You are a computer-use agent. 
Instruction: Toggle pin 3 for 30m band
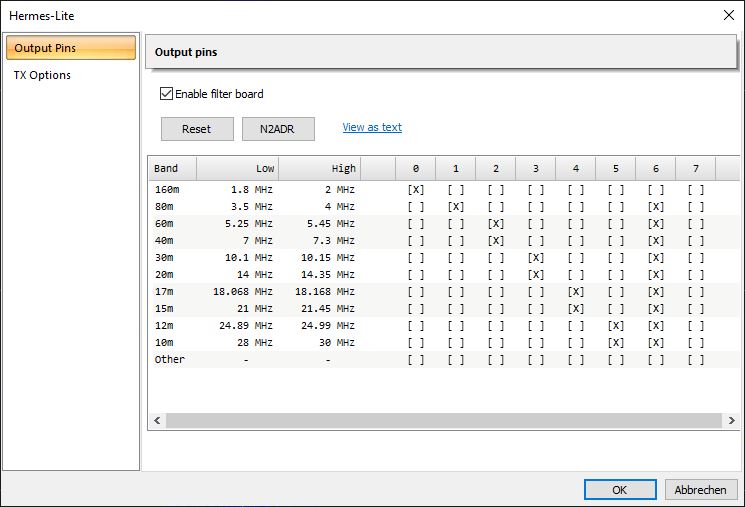tap(536, 257)
